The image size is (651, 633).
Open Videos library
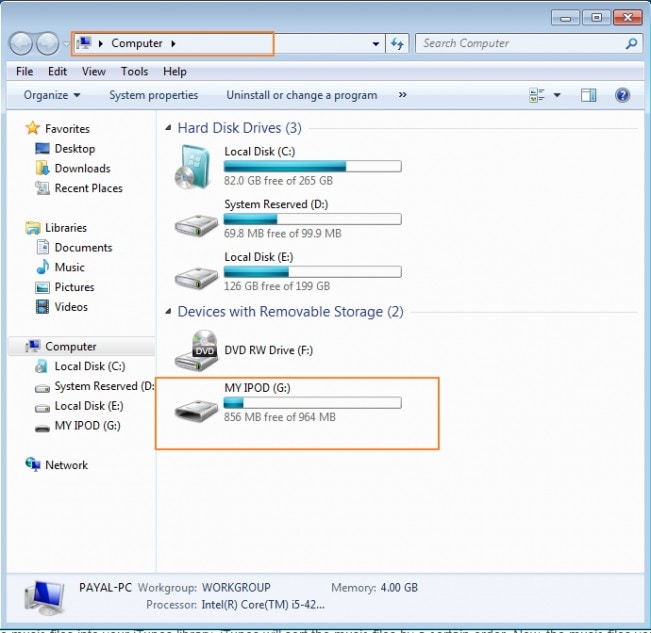point(71,307)
